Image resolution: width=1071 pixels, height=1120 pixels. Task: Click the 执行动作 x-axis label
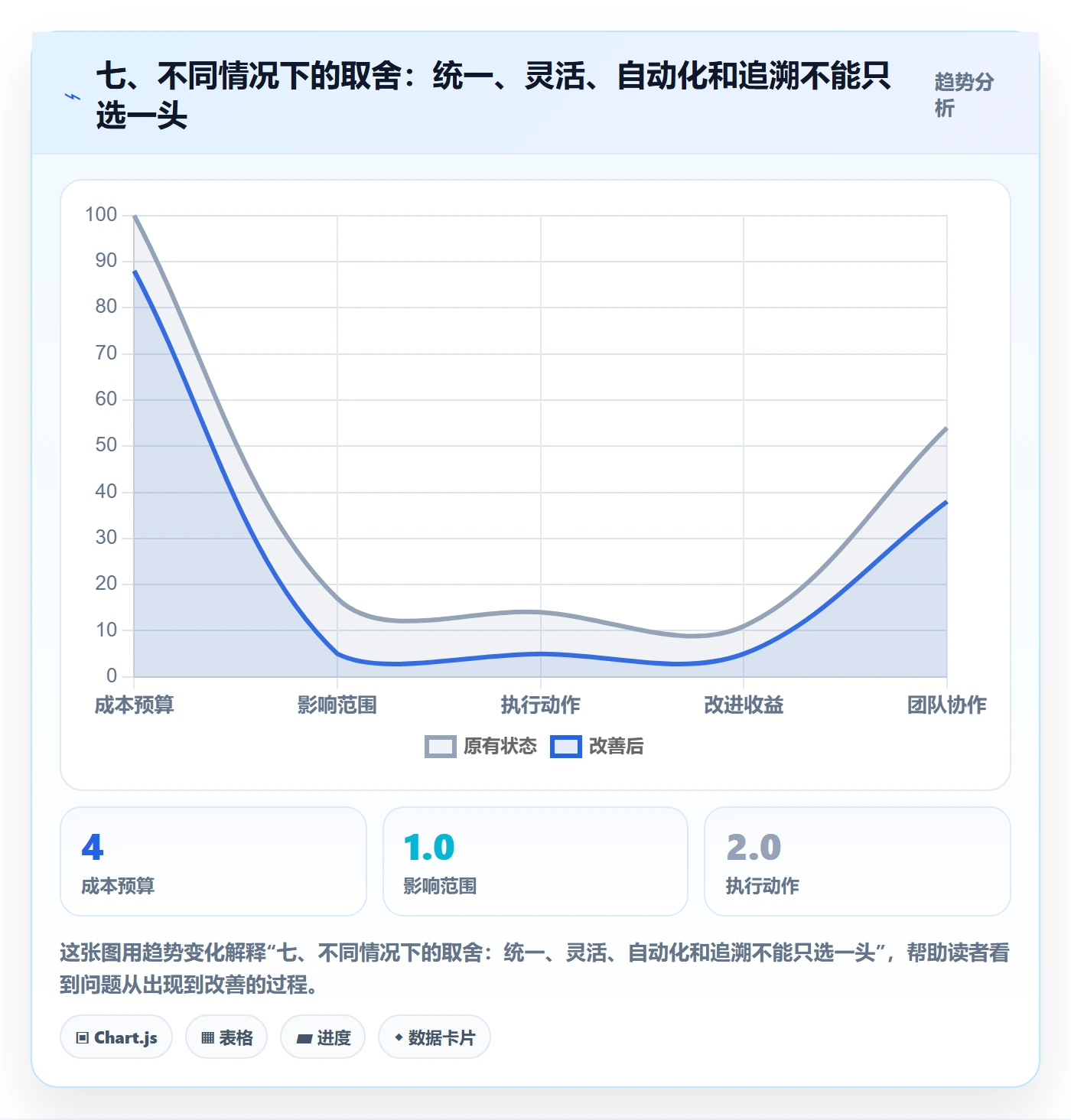click(541, 705)
